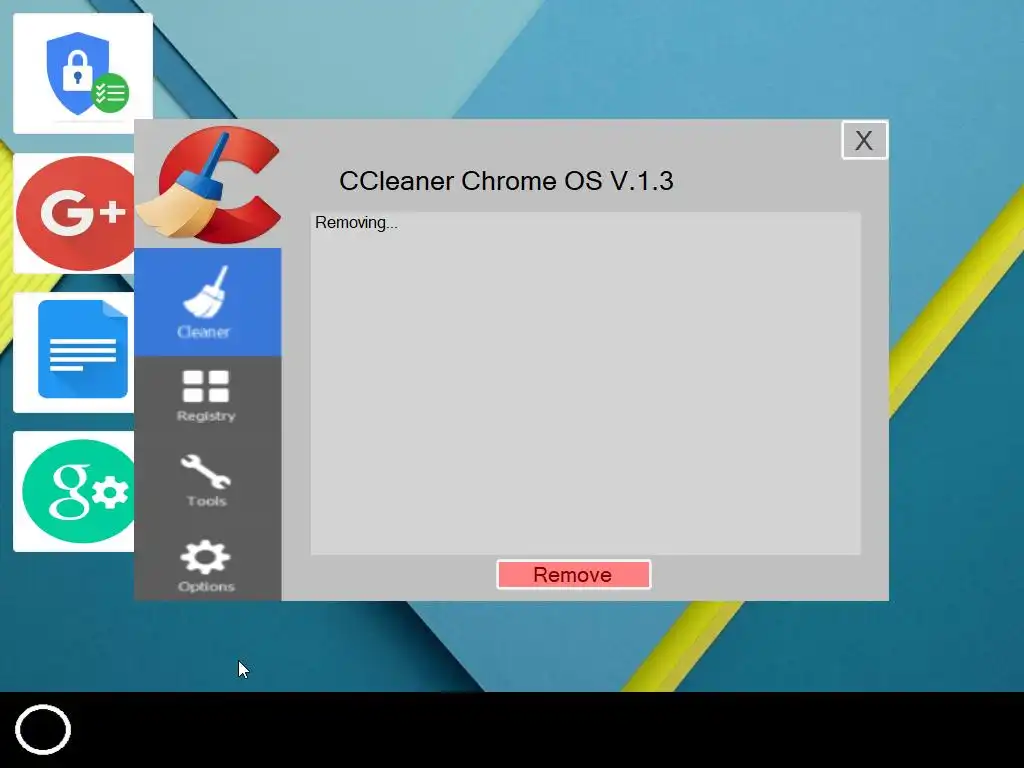Open the Google+ desktop icon
1024x768 pixels.
75,213
